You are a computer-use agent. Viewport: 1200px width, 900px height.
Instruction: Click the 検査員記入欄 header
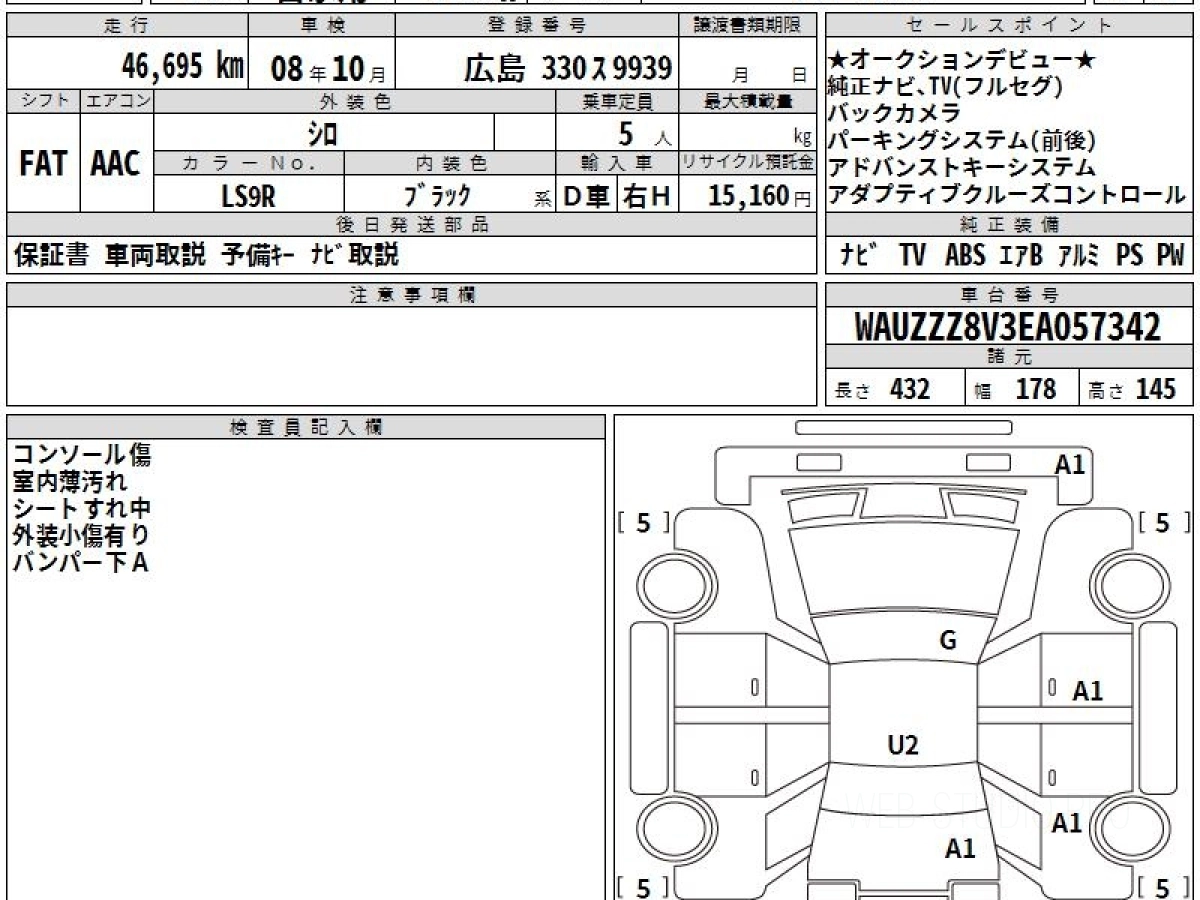pyautogui.click(x=306, y=427)
